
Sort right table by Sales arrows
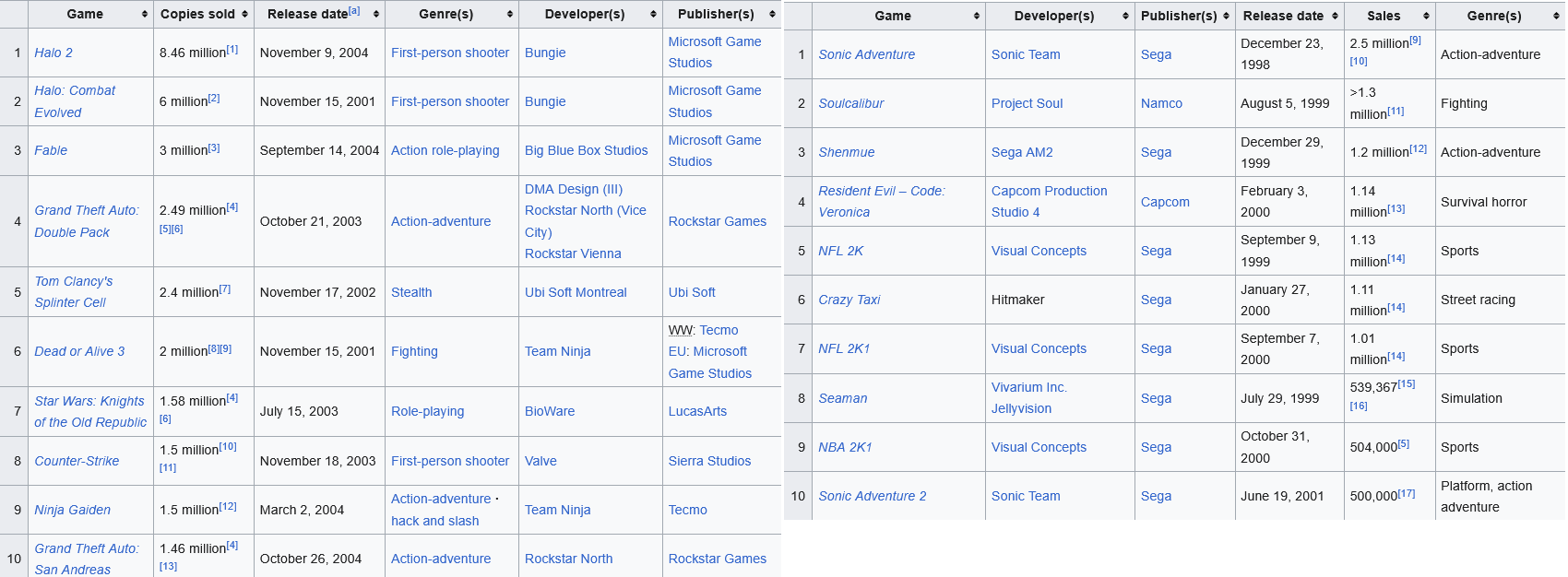point(1426,16)
